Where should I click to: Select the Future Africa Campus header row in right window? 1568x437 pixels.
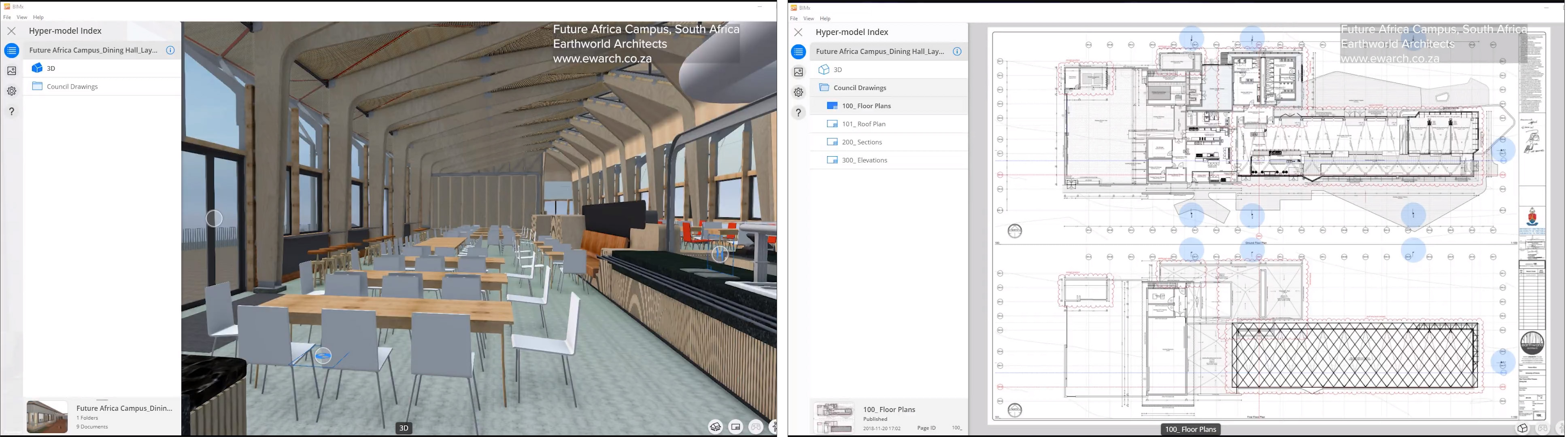pyautogui.click(x=889, y=52)
